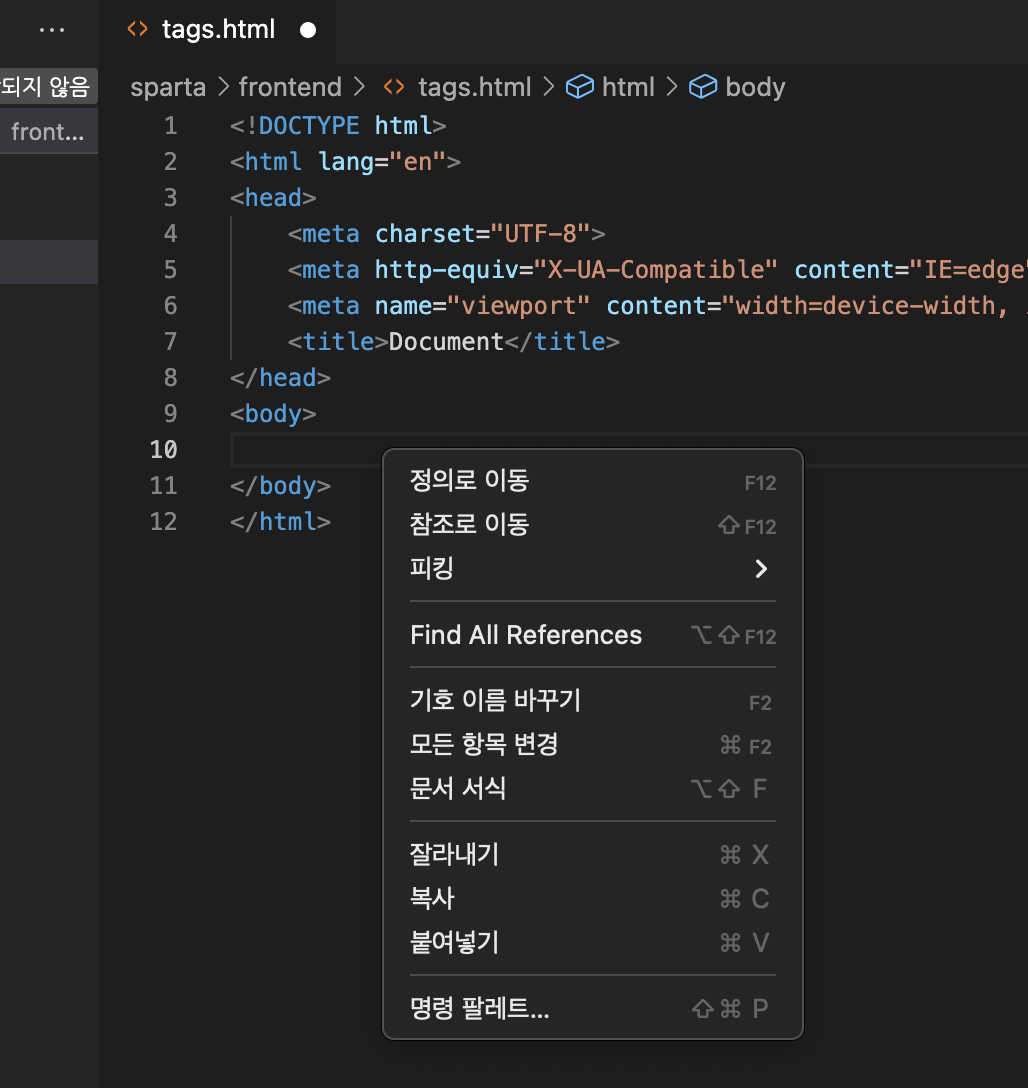Click the html element cube icon in breadcrumb

(580, 87)
